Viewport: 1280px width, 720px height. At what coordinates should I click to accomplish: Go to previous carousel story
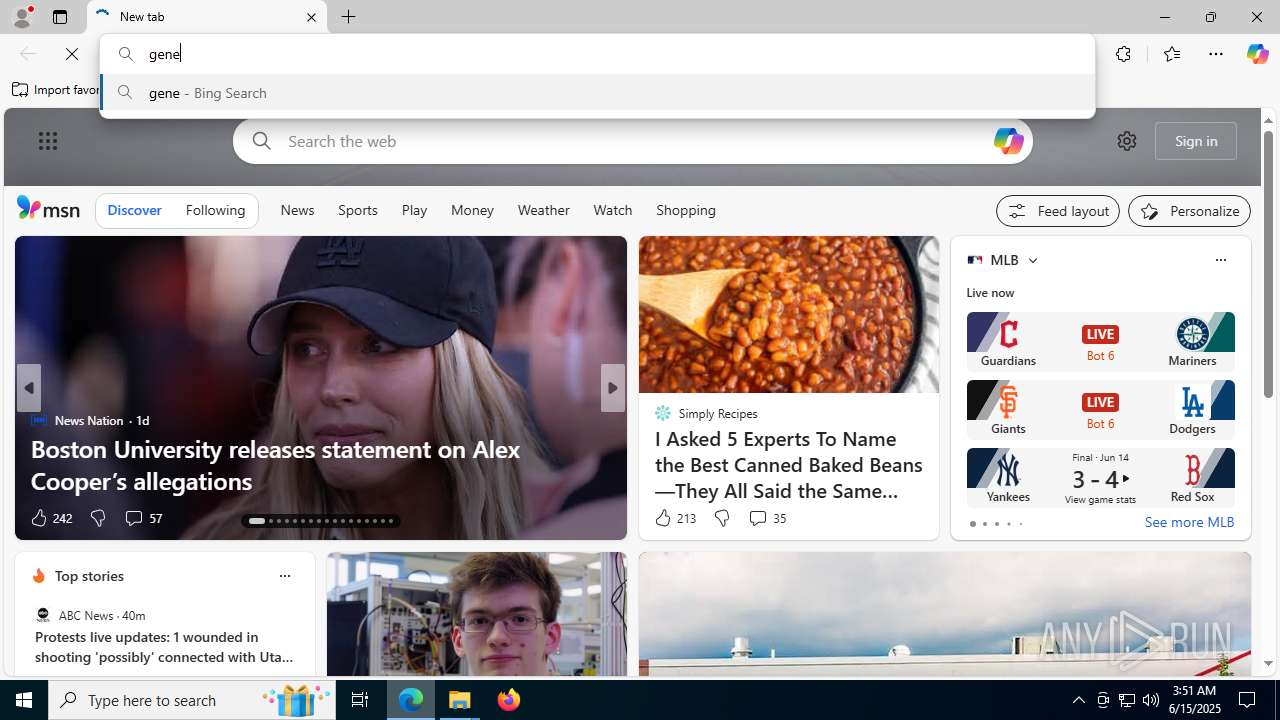(28, 388)
